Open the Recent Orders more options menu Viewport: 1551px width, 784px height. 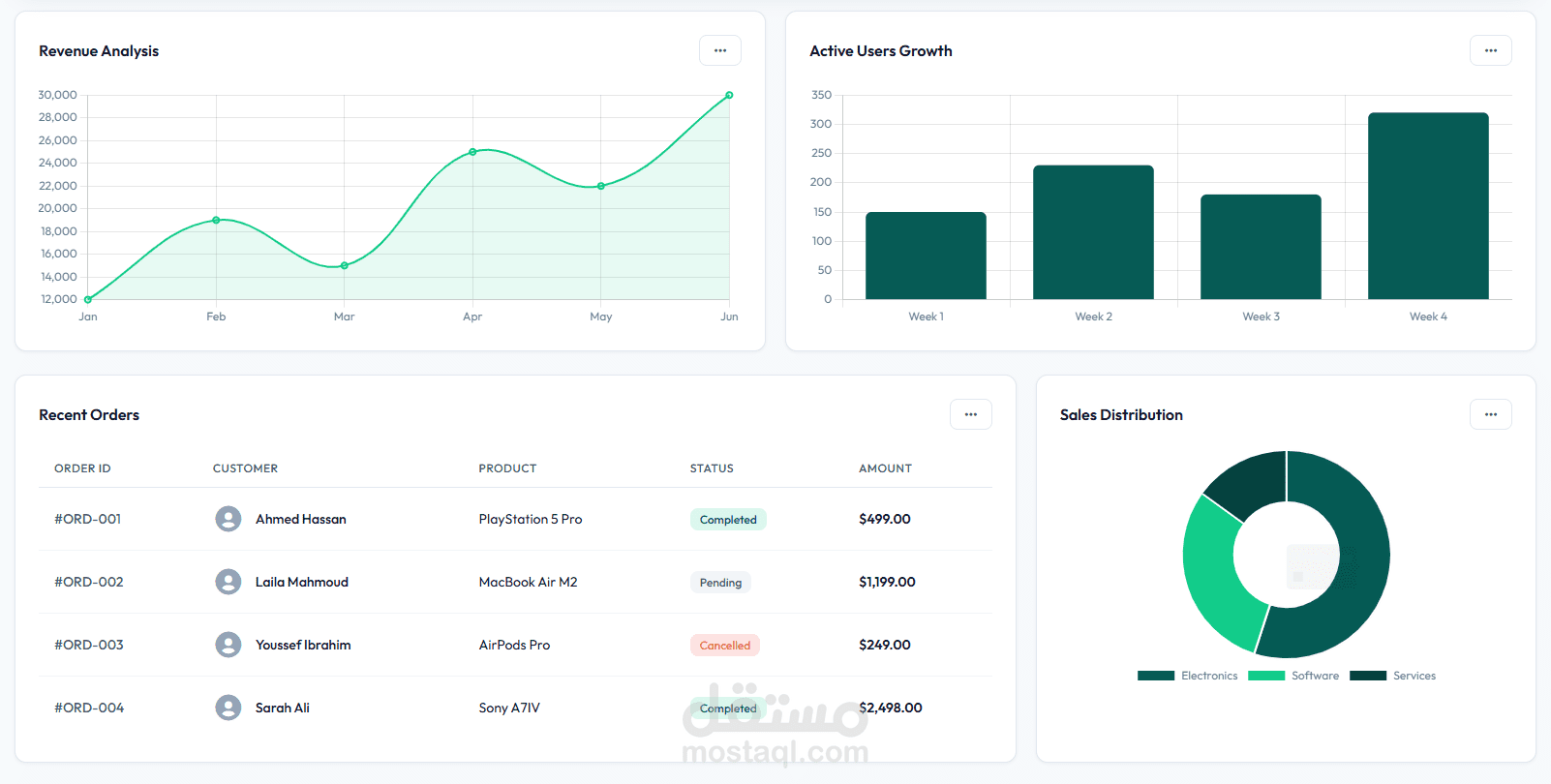click(x=970, y=414)
